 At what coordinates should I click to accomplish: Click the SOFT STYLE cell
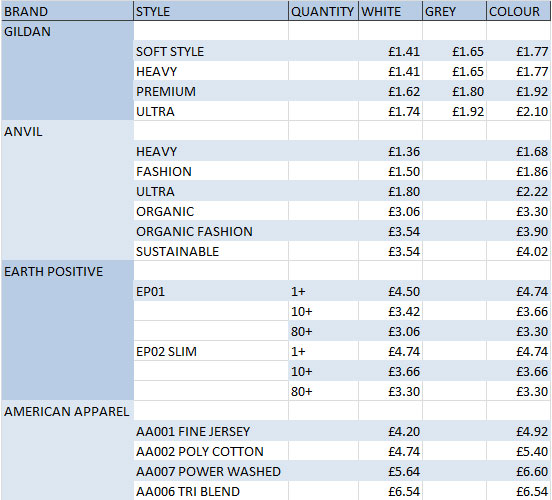point(211,51)
